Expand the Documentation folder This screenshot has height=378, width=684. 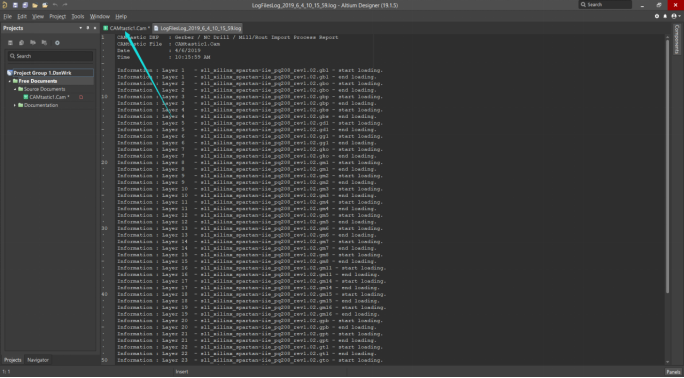point(15,105)
